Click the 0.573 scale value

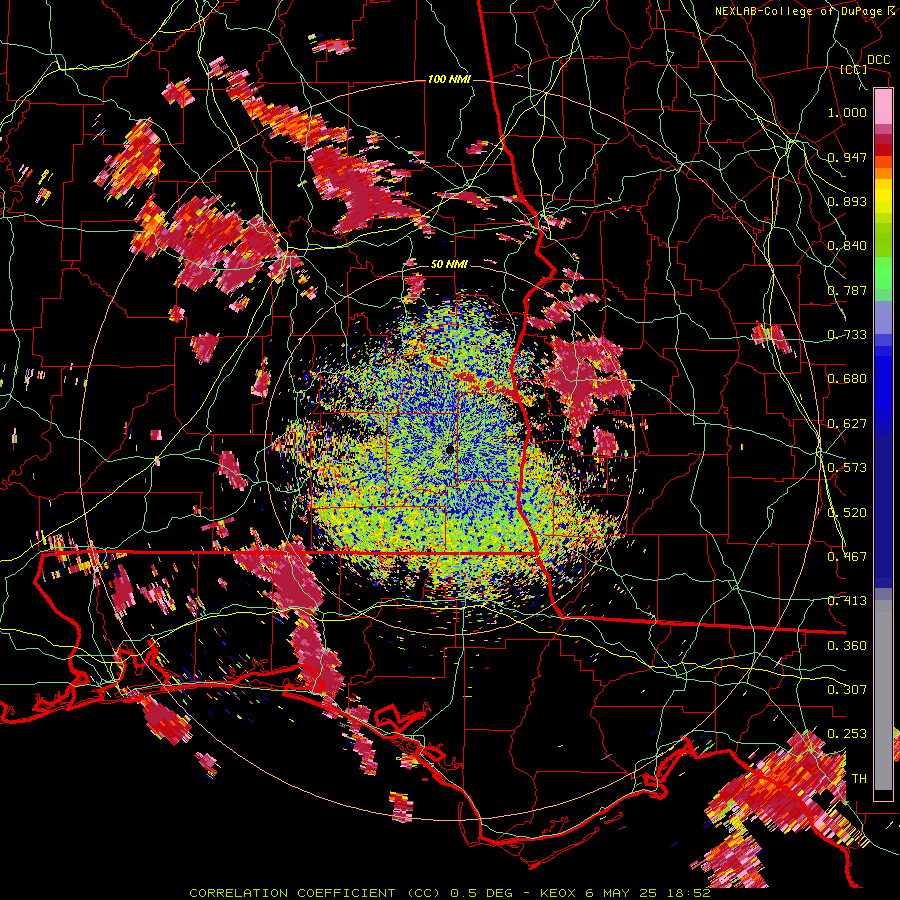(847, 468)
